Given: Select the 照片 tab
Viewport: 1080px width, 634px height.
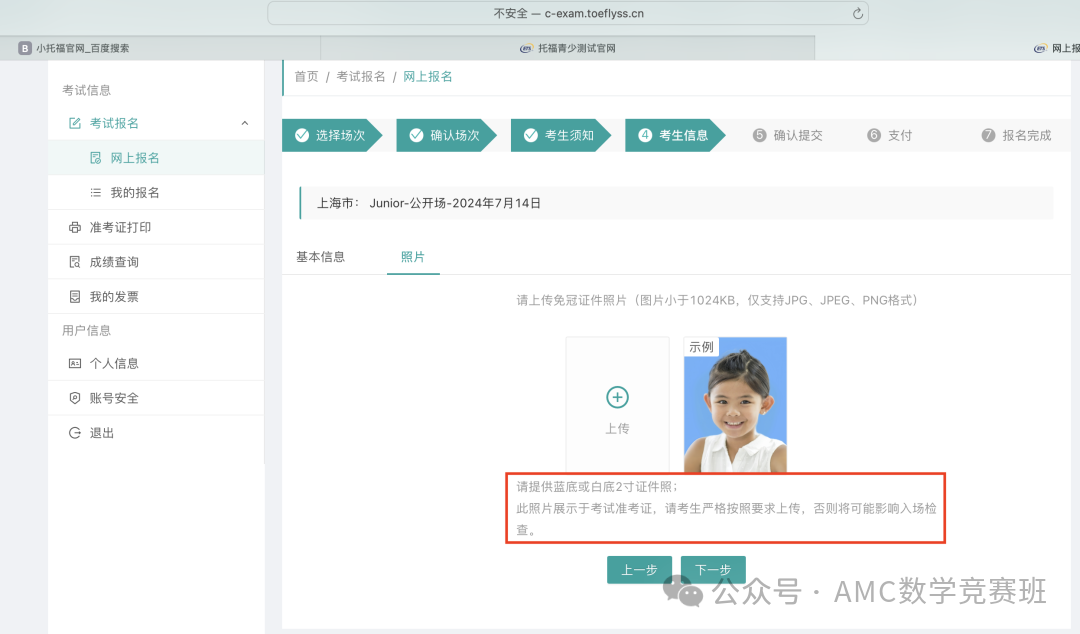Looking at the screenshot, I should click(x=413, y=257).
